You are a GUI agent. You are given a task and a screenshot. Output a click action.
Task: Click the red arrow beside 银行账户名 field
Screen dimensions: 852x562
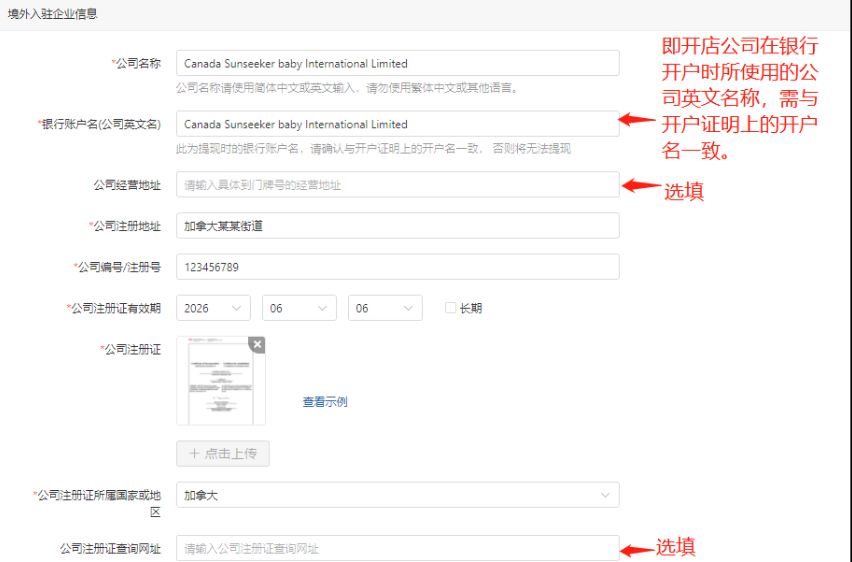point(637,120)
